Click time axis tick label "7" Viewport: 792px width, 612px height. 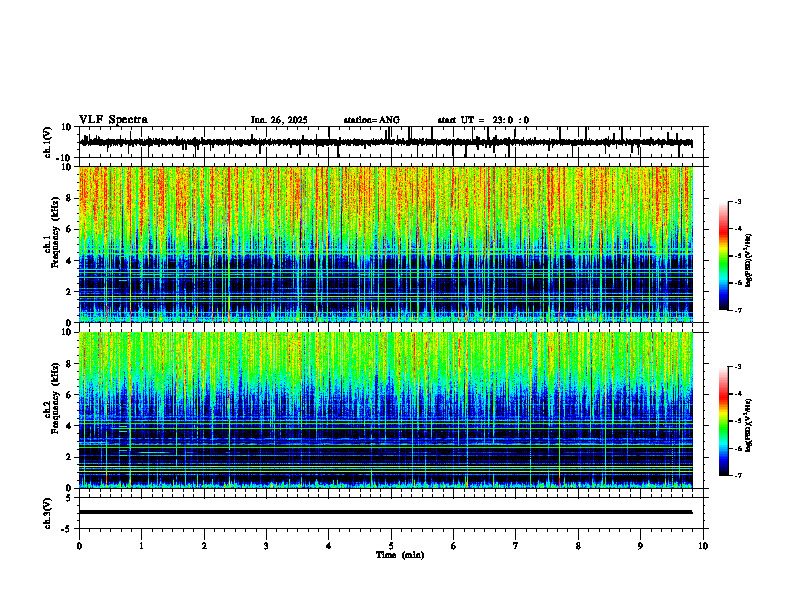(x=516, y=546)
